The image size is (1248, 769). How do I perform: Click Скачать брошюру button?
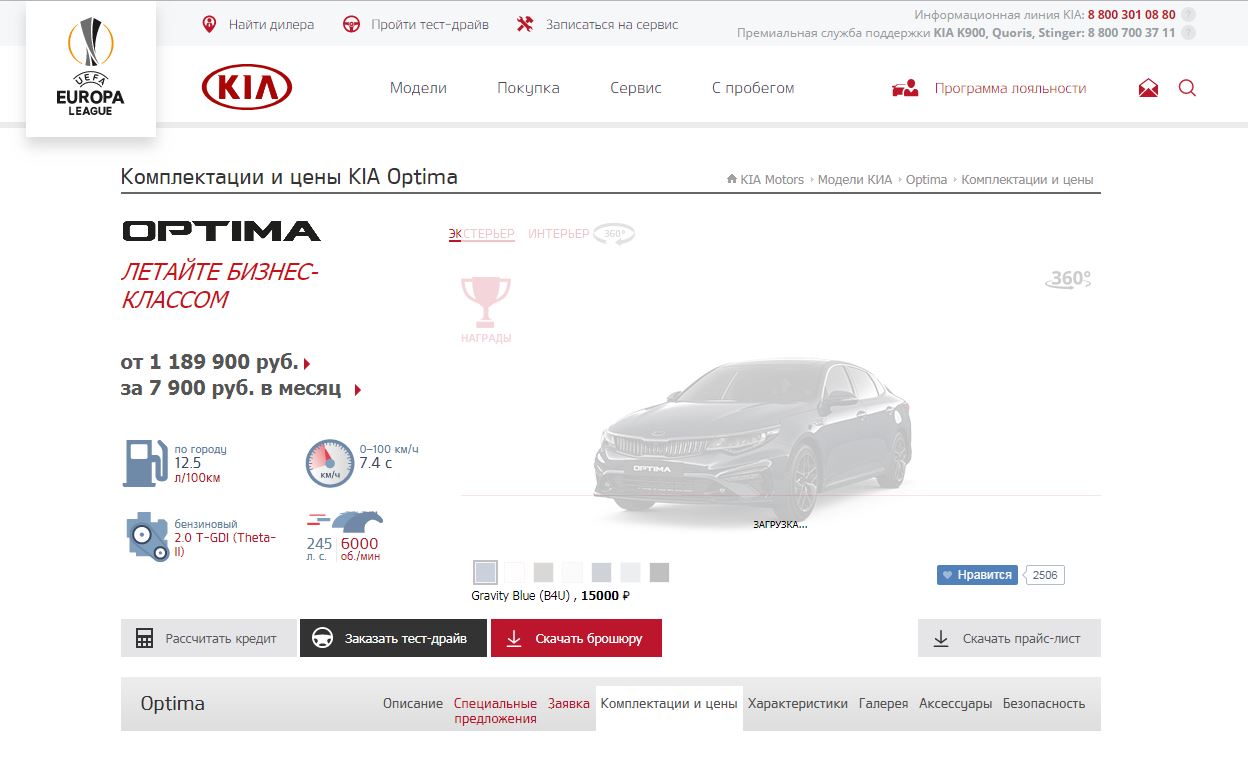pyautogui.click(x=576, y=638)
